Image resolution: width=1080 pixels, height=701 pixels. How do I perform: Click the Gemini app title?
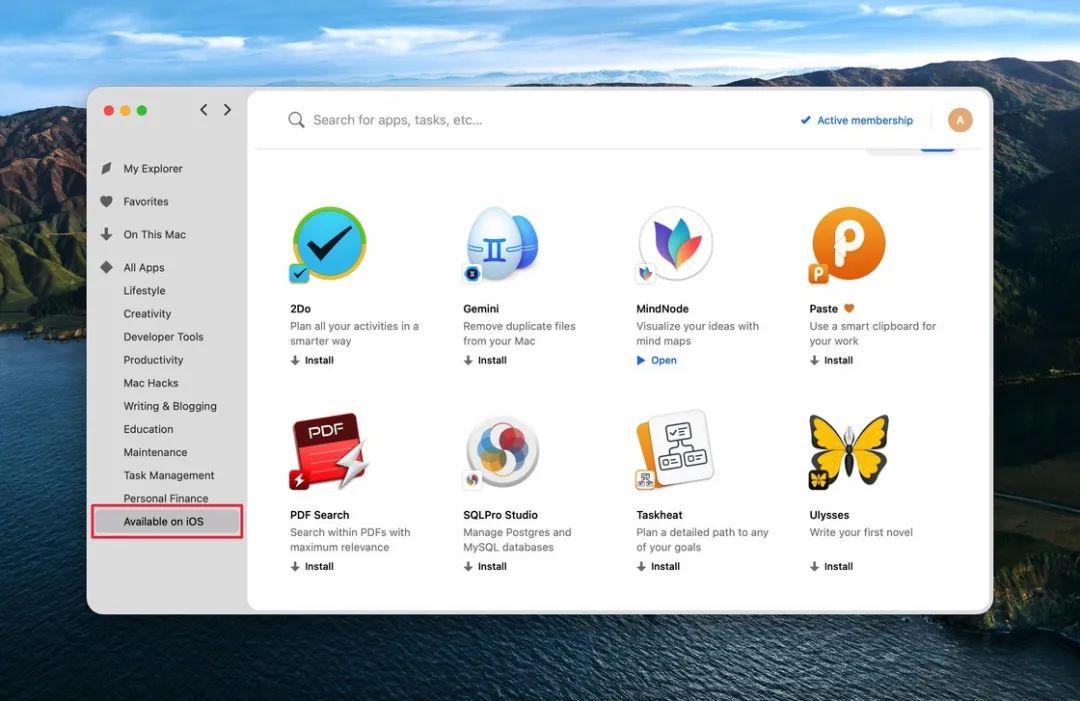[481, 308]
